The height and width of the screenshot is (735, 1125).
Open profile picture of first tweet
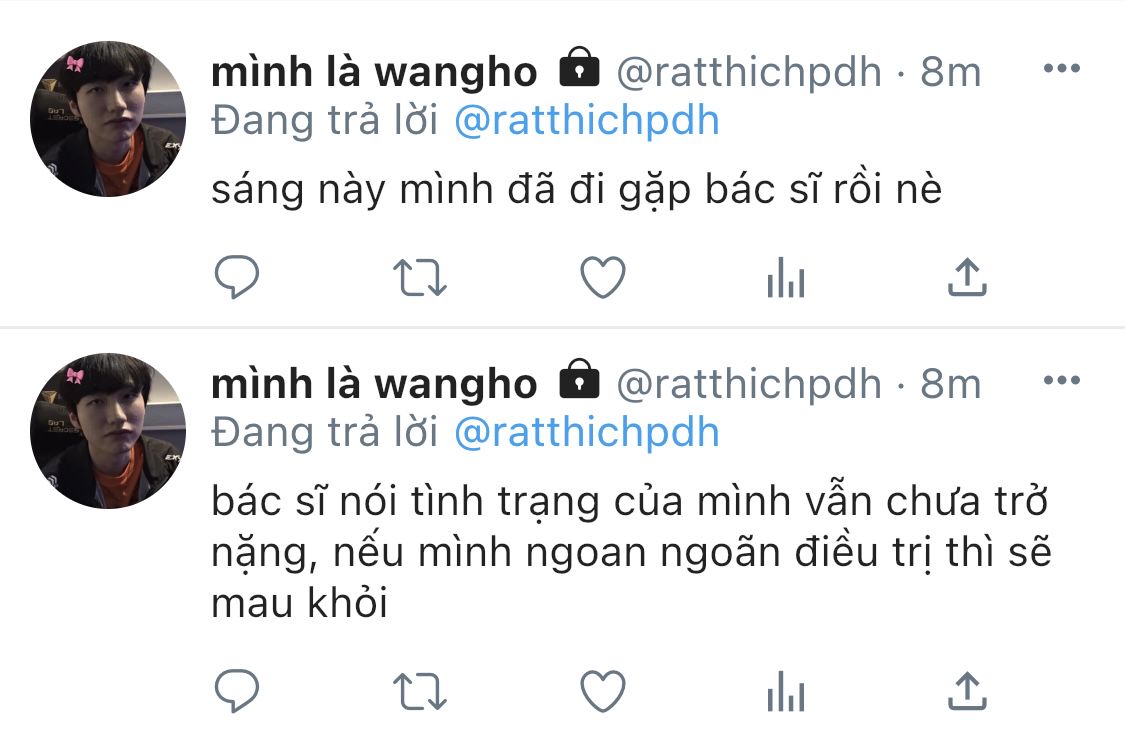108,119
